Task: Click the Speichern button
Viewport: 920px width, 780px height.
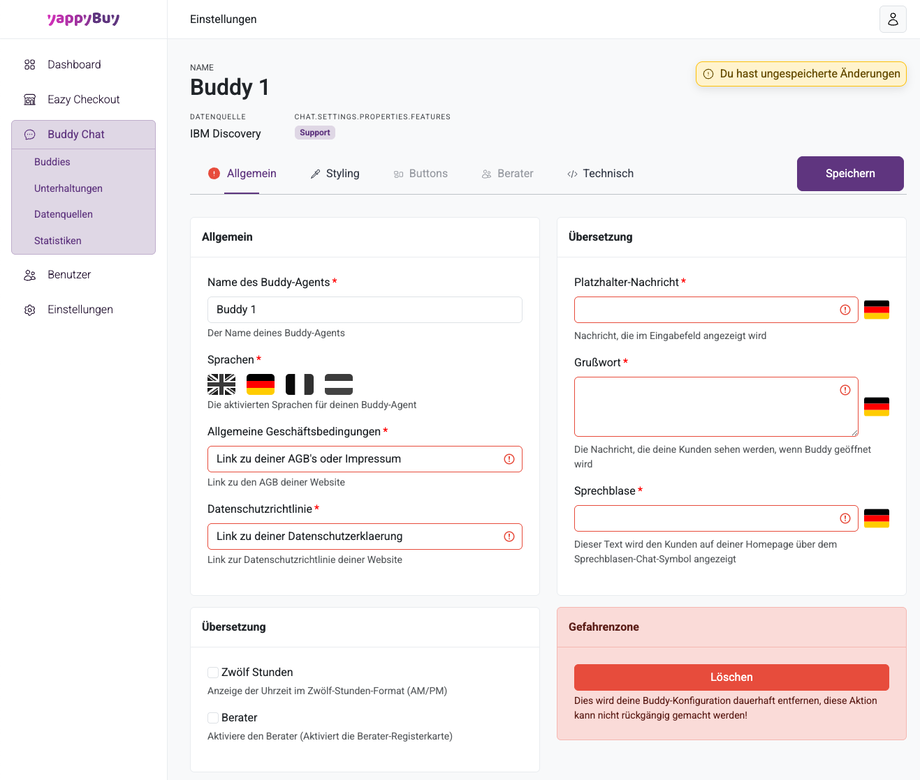Action: coord(850,174)
